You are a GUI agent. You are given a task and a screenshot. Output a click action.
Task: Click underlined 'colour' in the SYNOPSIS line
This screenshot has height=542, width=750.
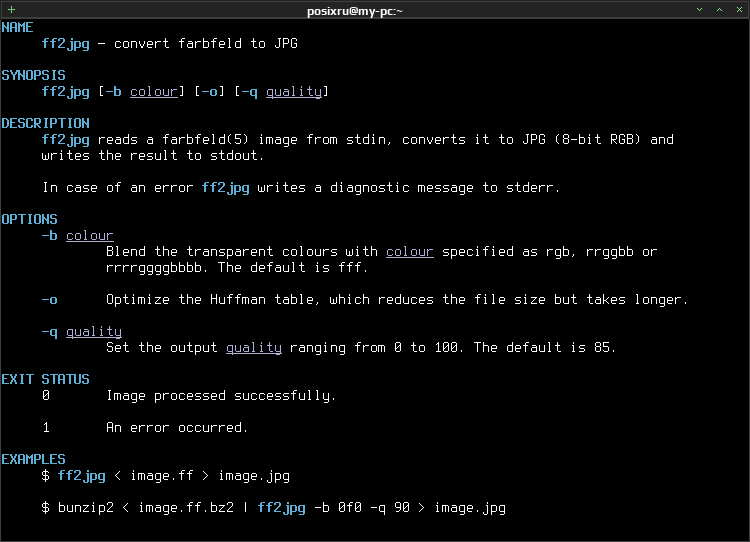[154, 91]
